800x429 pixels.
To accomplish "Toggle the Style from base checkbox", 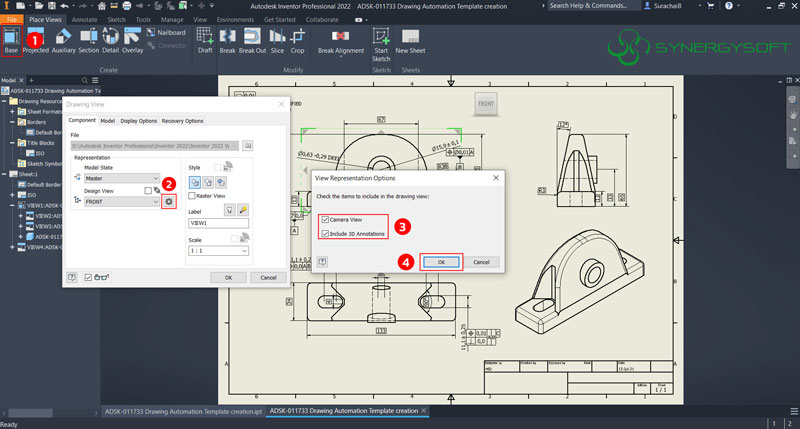I will point(218,167).
